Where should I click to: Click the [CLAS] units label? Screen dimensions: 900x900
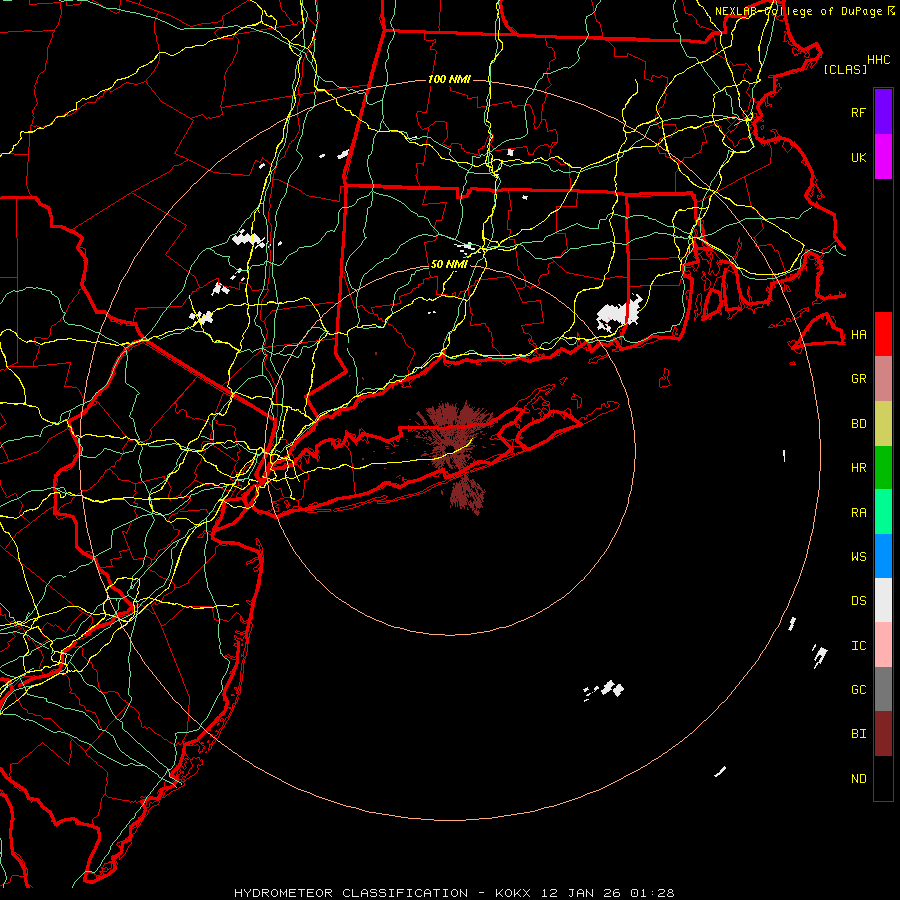tap(845, 69)
